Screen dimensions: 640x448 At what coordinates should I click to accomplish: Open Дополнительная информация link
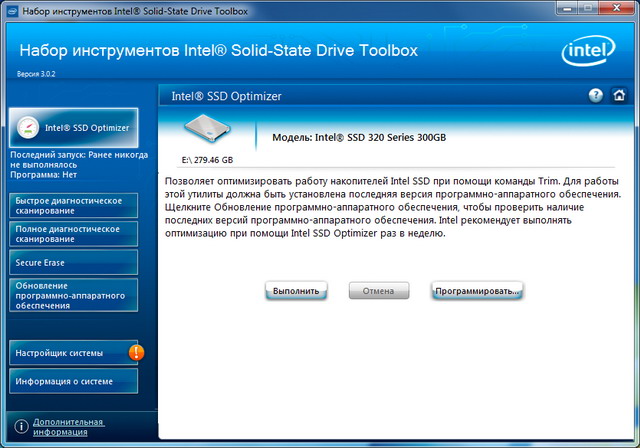69,427
